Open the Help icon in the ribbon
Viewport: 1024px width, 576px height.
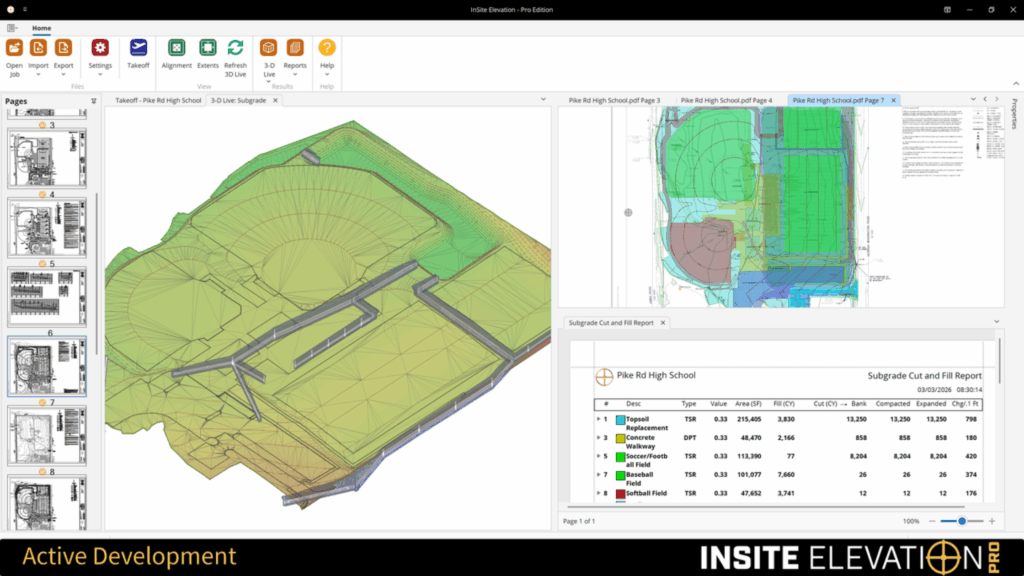[328, 47]
